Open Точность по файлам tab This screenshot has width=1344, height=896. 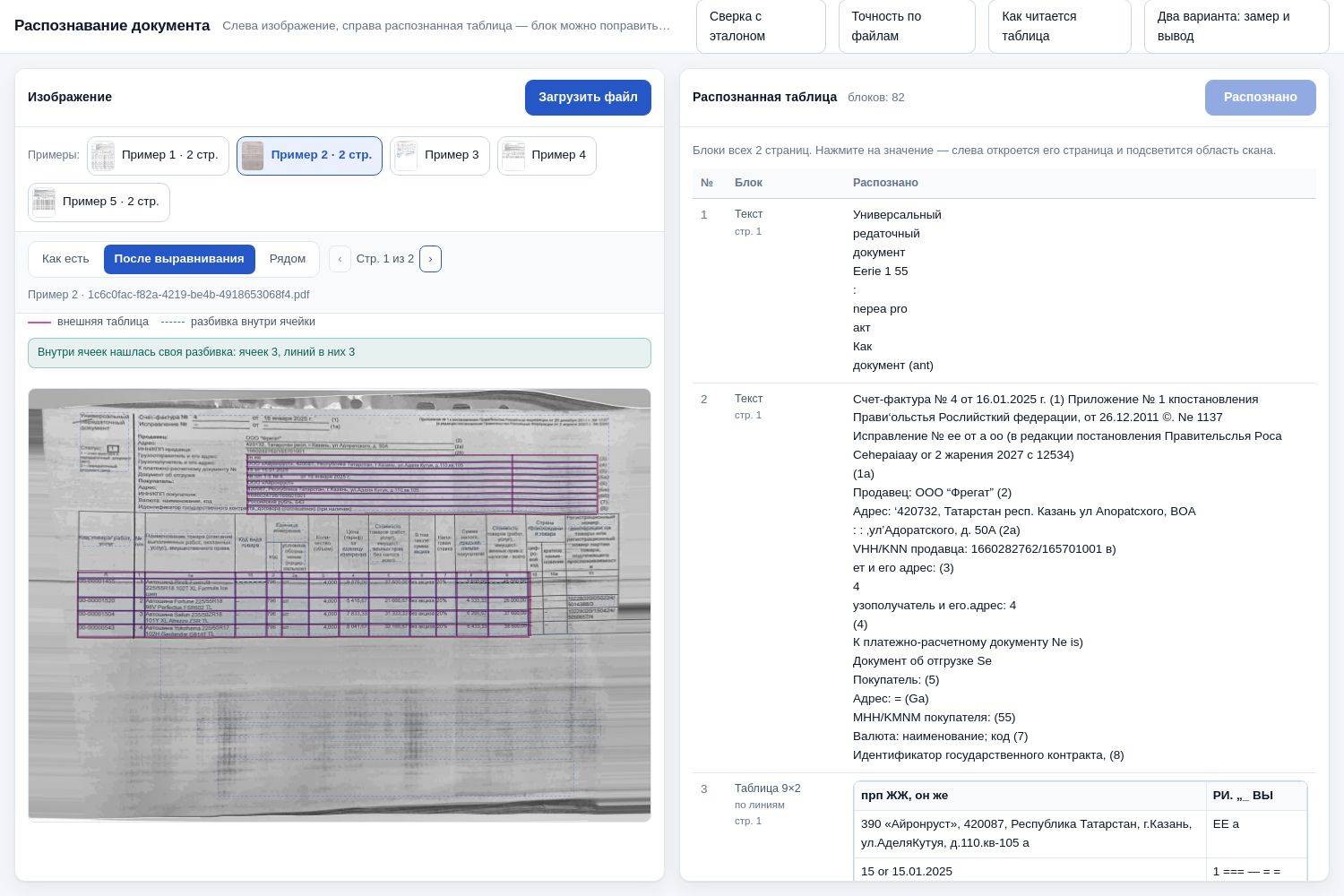pyautogui.click(x=907, y=26)
